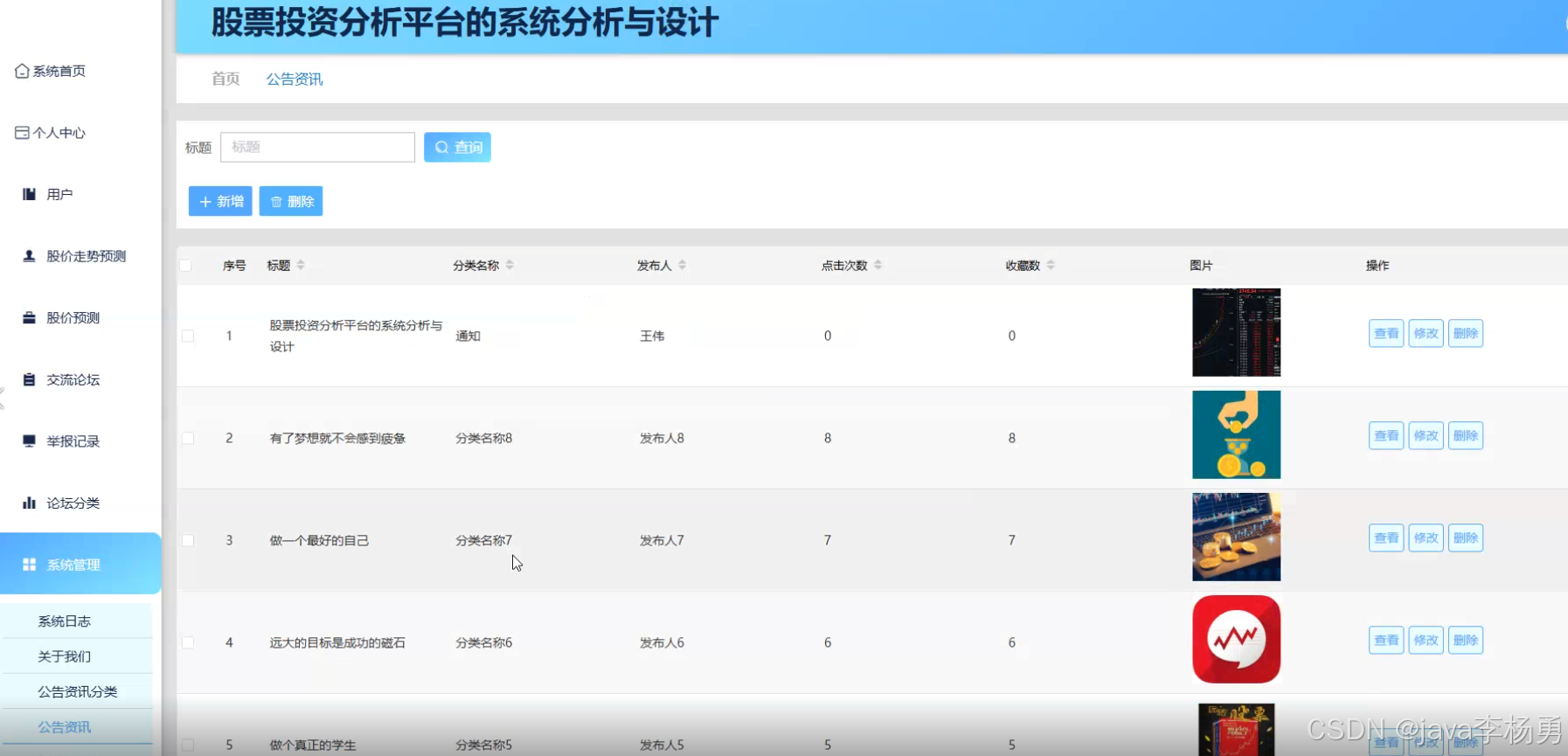Click the magnifier icon in 查询 button
The width and height of the screenshot is (1568, 756).
[x=441, y=147]
